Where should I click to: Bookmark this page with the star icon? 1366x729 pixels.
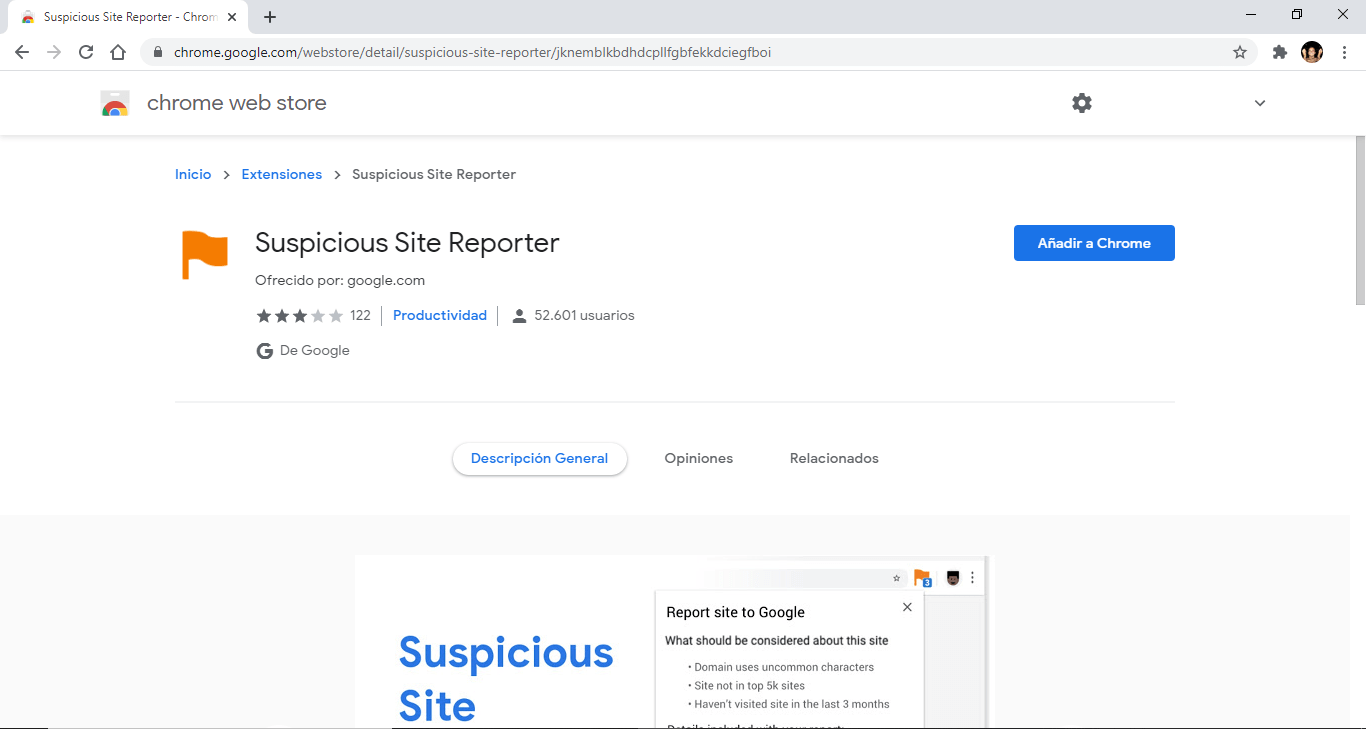click(x=1240, y=52)
